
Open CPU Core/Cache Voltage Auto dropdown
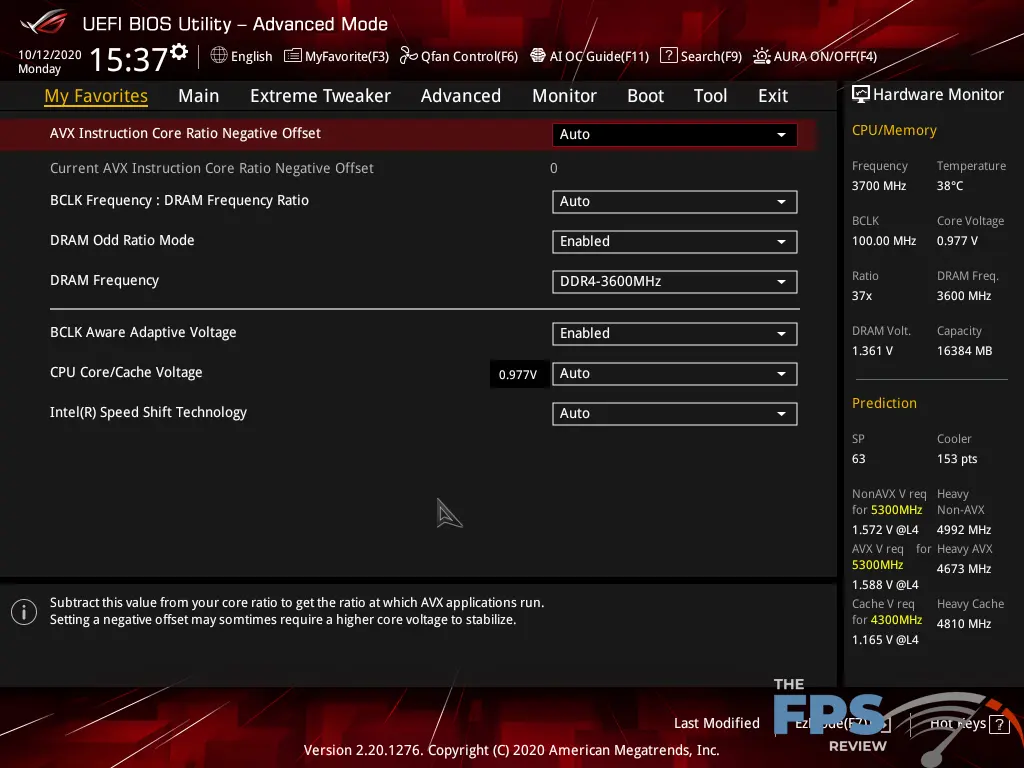674,374
